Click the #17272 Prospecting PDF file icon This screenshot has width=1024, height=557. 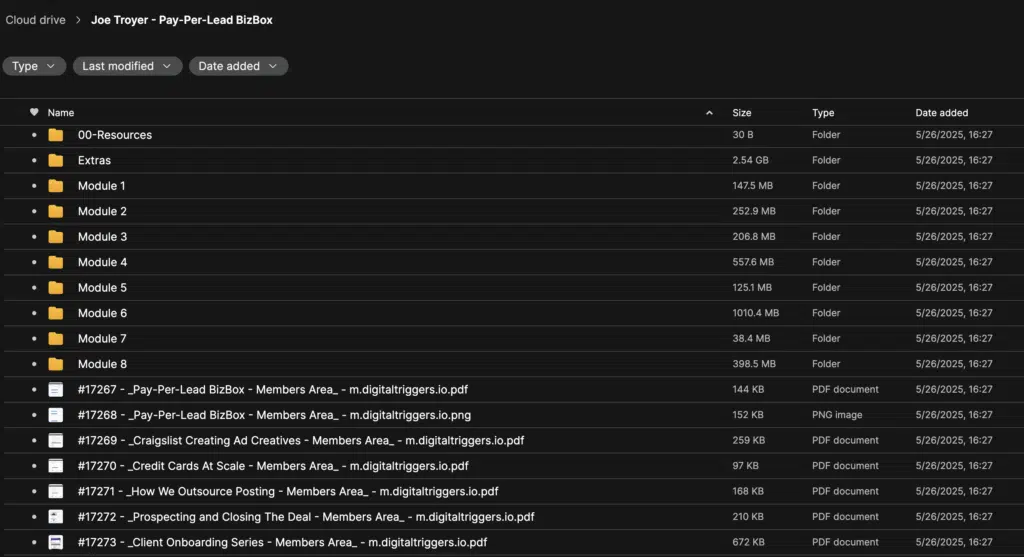tap(56, 517)
